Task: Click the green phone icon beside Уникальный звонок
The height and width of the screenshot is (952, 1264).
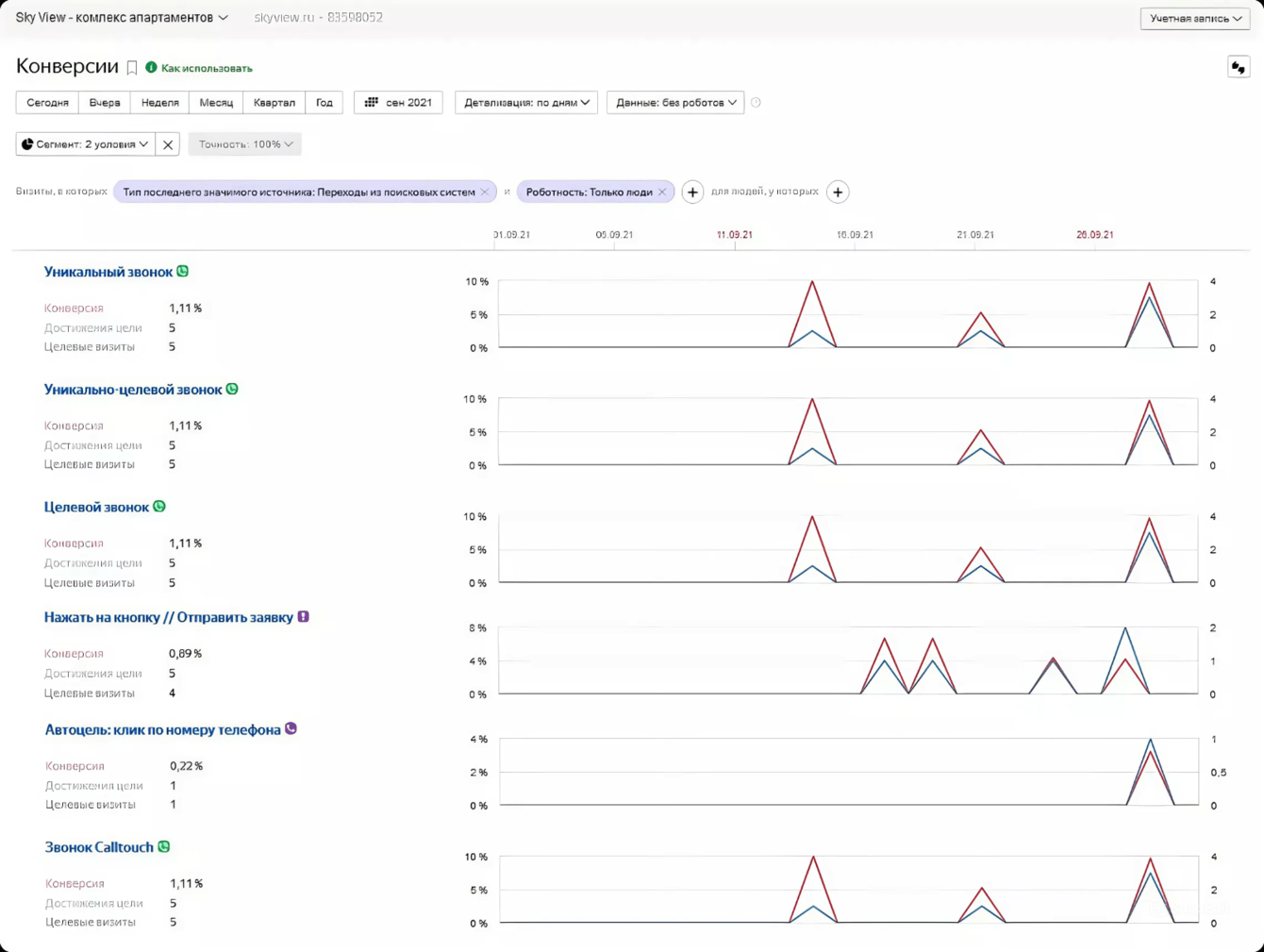Action: [x=183, y=272]
